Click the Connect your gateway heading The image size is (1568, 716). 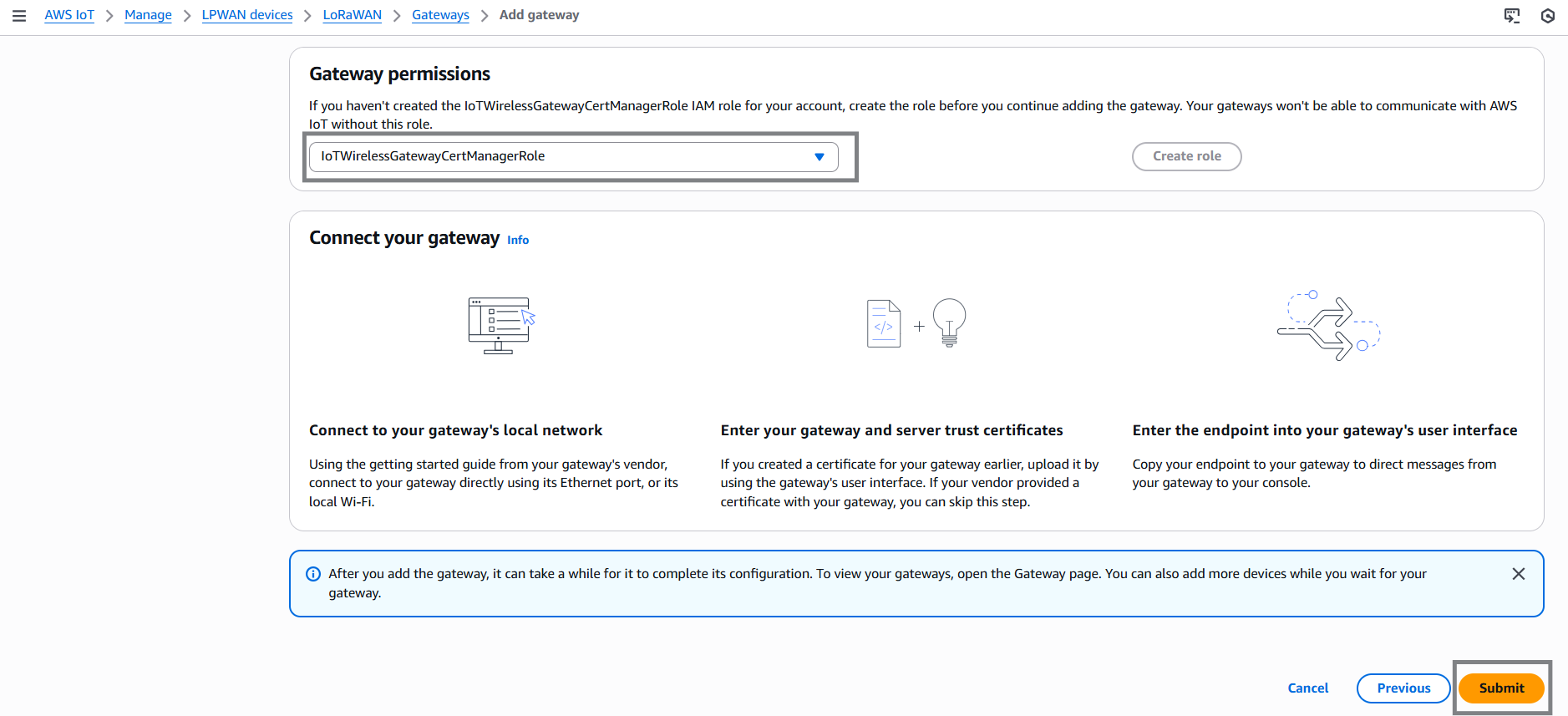(404, 238)
